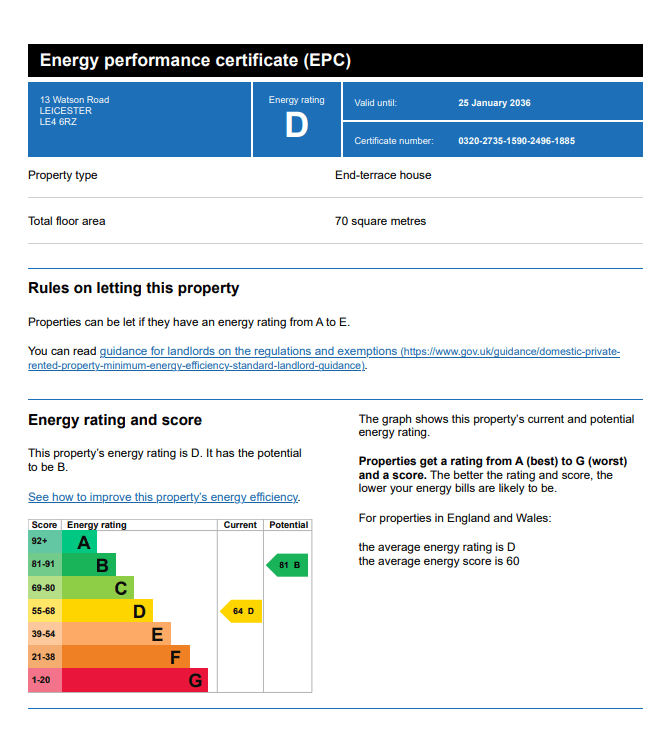Click the yellow 64 D current rating arrow

pos(241,611)
